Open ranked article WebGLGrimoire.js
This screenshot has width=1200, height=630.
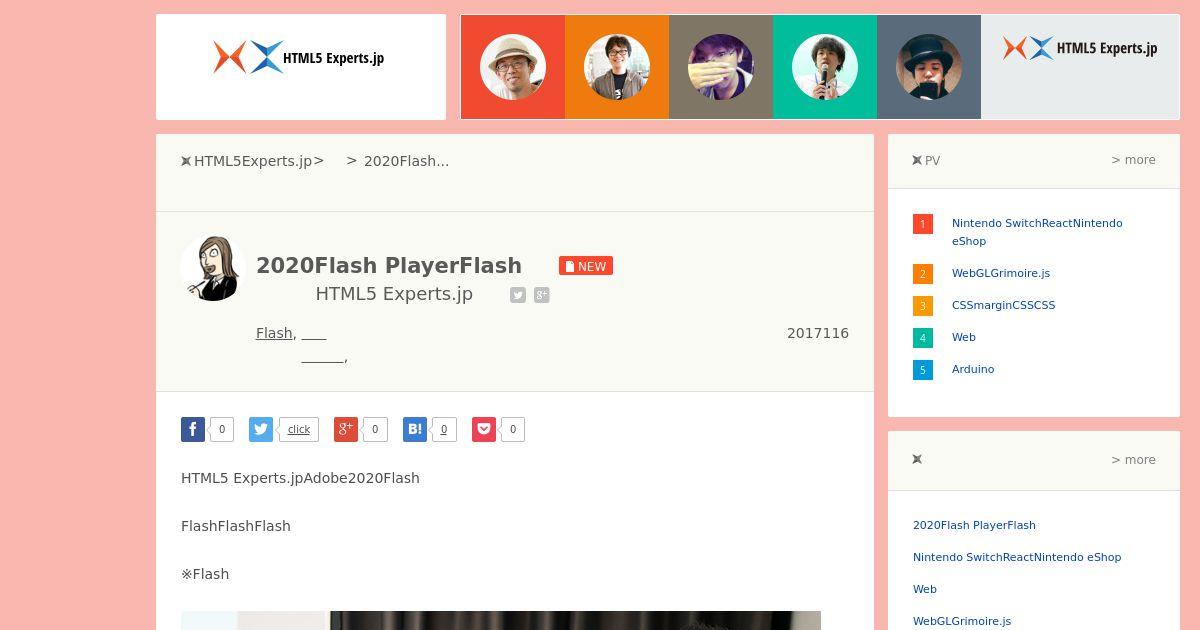point(1001,273)
